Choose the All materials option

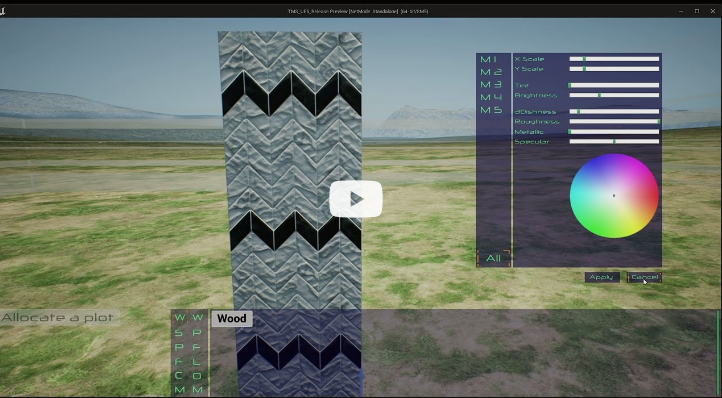pyautogui.click(x=493, y=258)
